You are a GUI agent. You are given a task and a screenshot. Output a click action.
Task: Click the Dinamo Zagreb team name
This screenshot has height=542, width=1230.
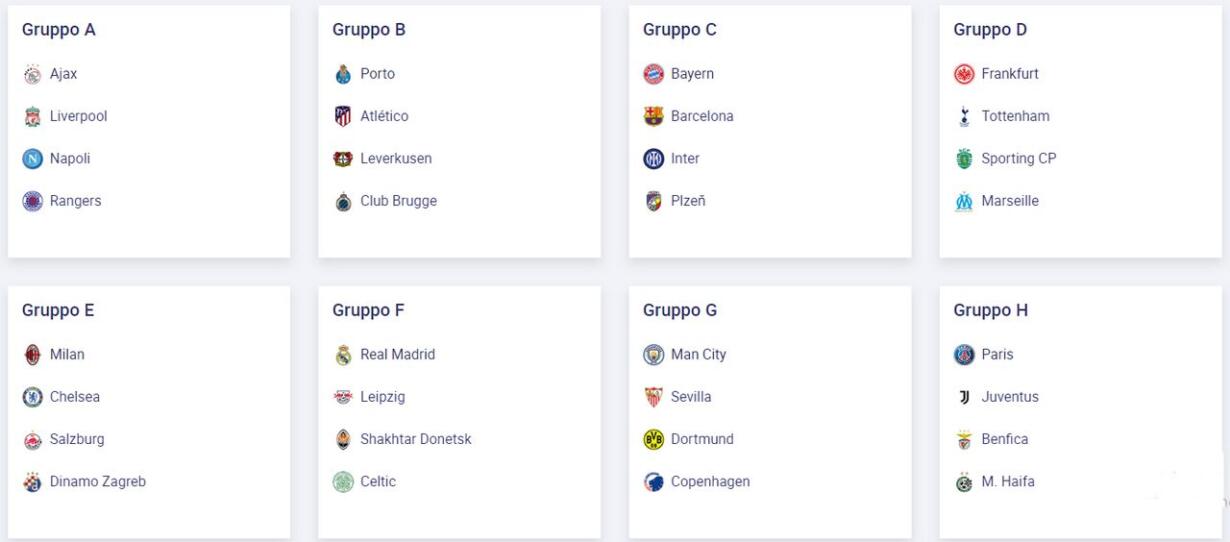98,482
